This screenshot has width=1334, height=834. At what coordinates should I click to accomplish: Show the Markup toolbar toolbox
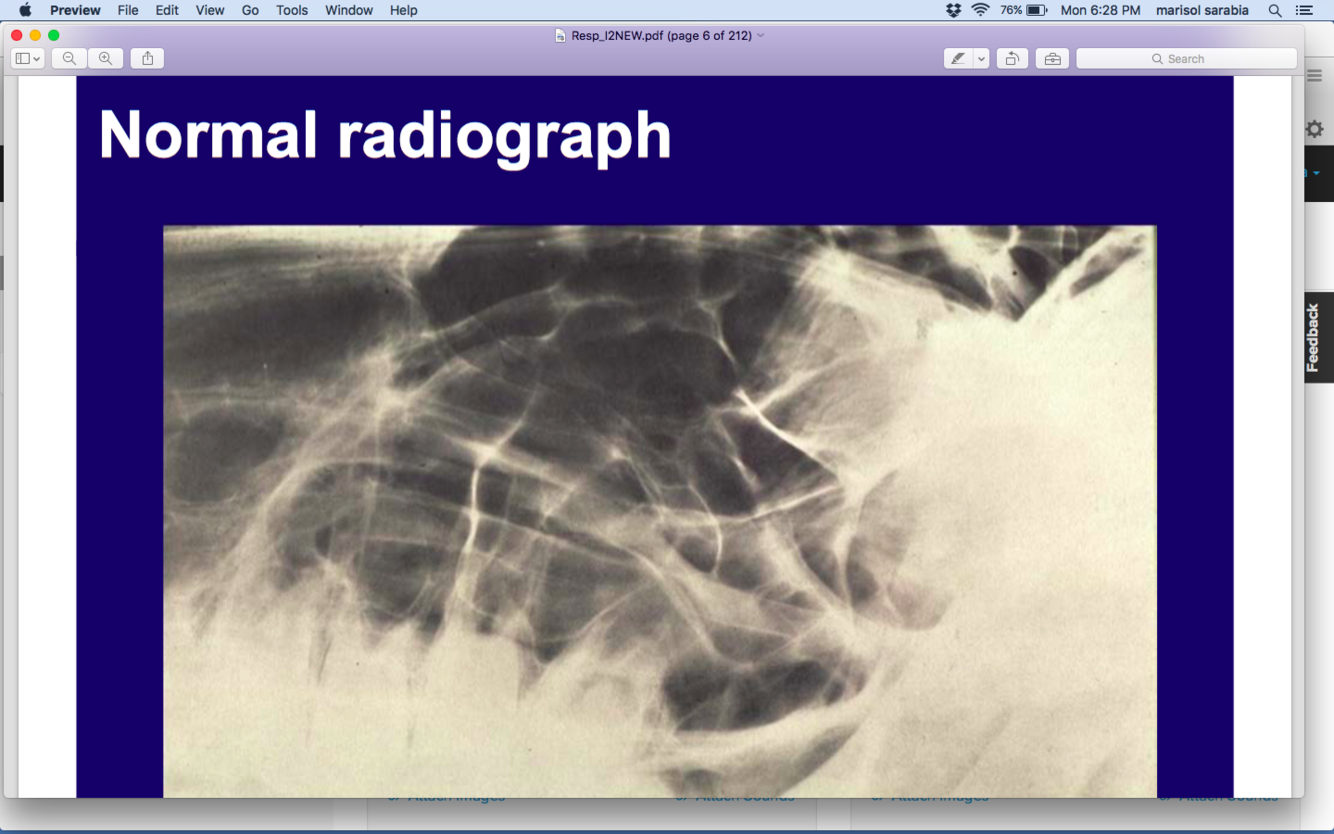click(x=1052, y=59)
